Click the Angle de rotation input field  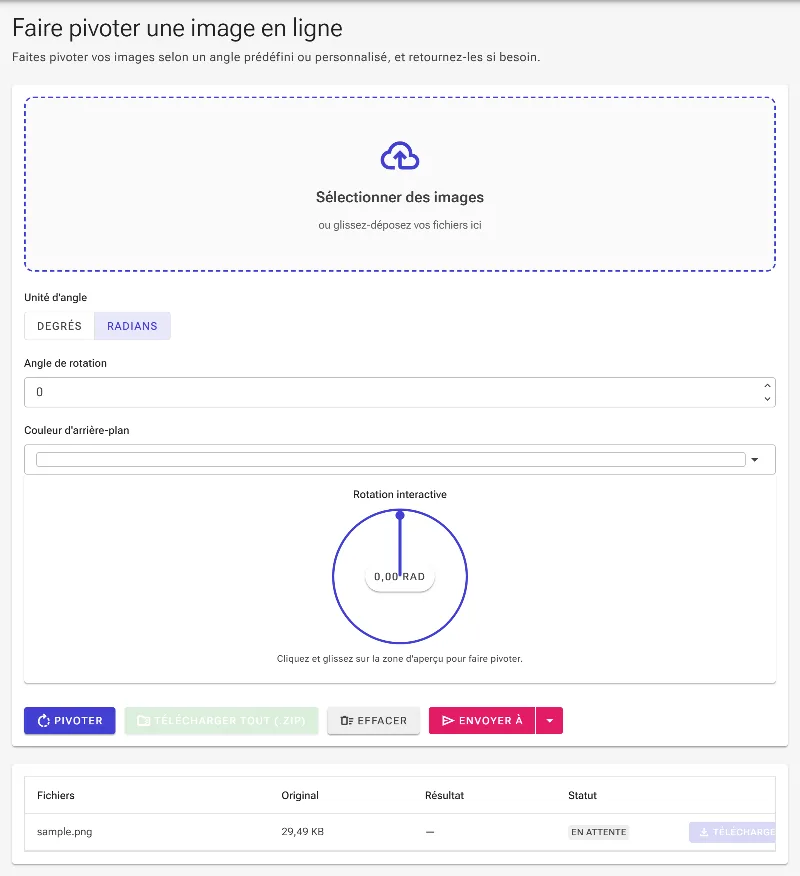[x=399, y=392]
